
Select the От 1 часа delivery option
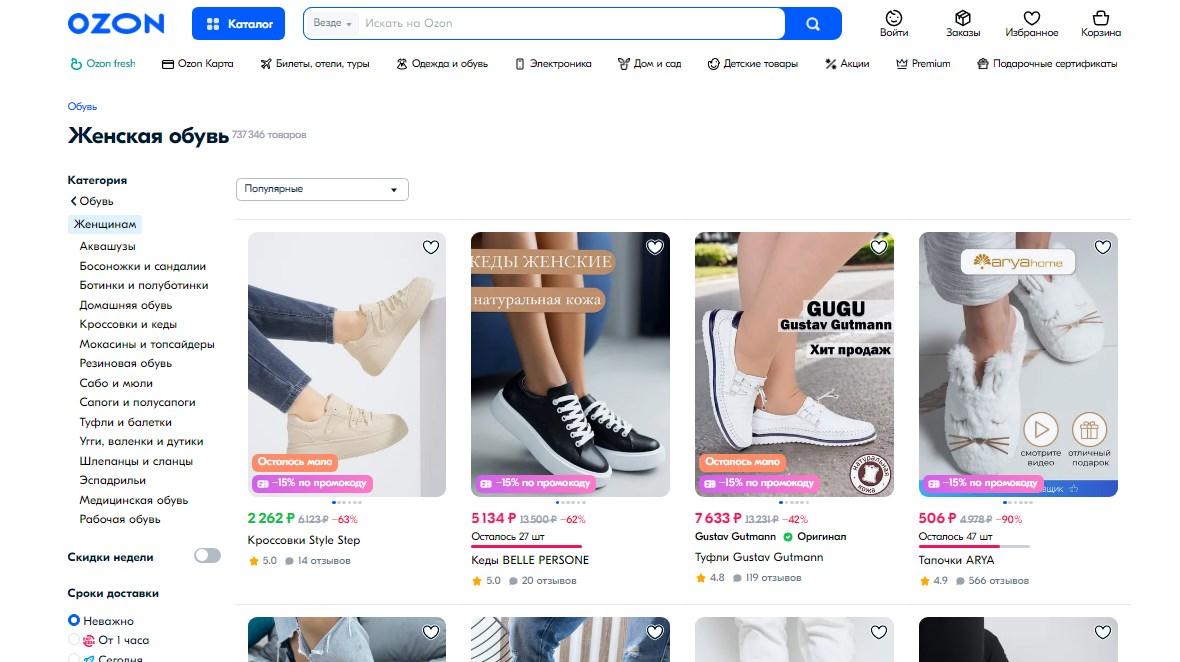coord(74,640)
